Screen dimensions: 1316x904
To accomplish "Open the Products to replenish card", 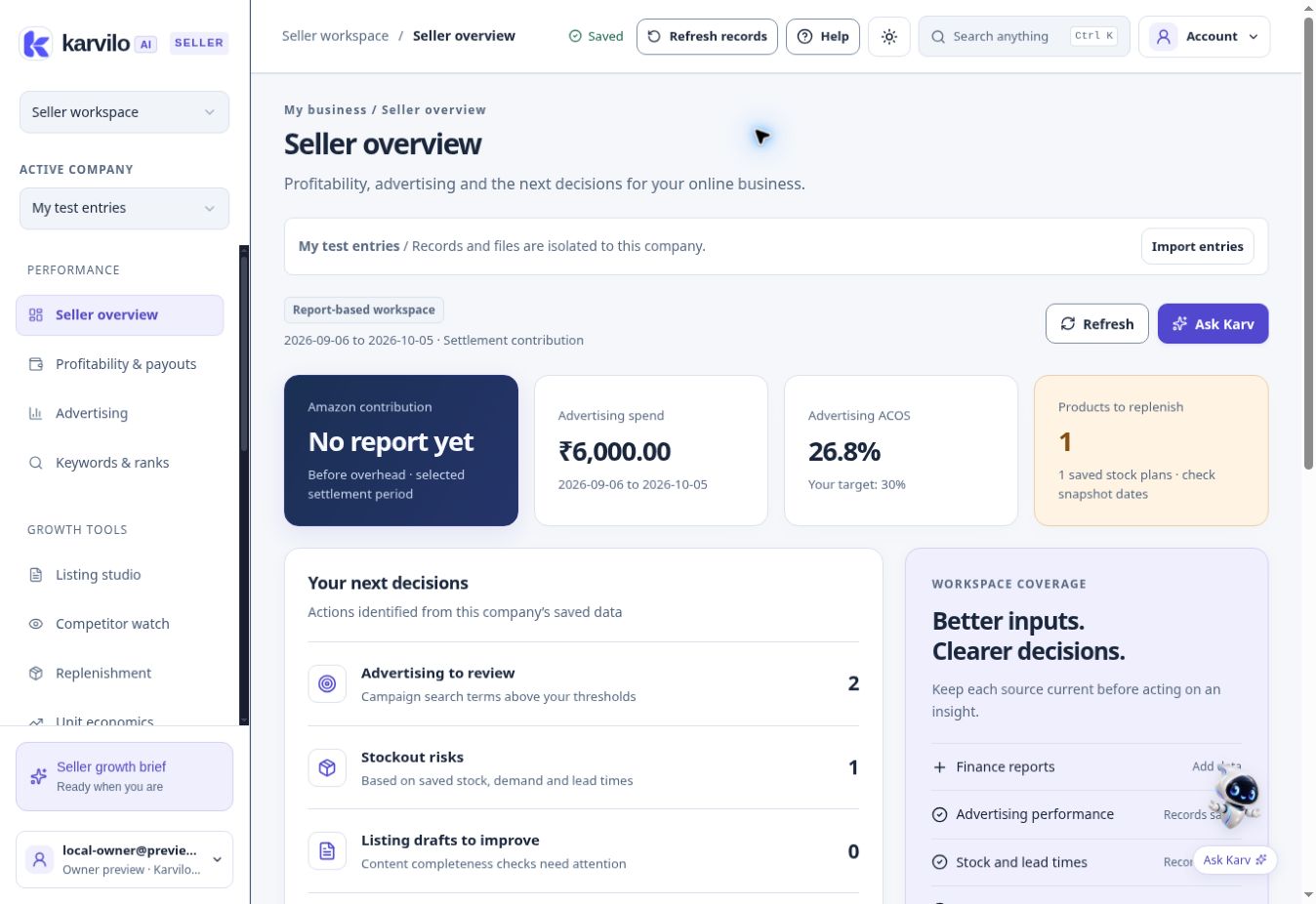I will pos(1151,451).
